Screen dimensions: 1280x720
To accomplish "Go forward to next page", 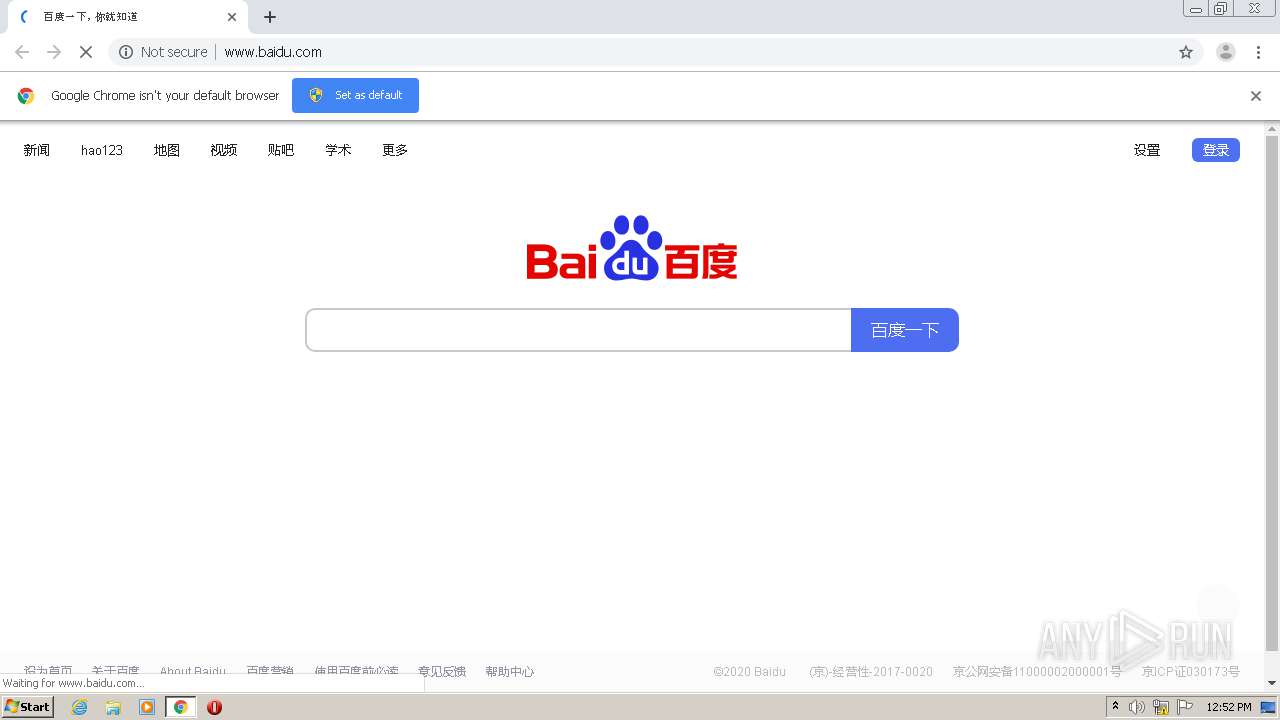I will click(54, 52).
